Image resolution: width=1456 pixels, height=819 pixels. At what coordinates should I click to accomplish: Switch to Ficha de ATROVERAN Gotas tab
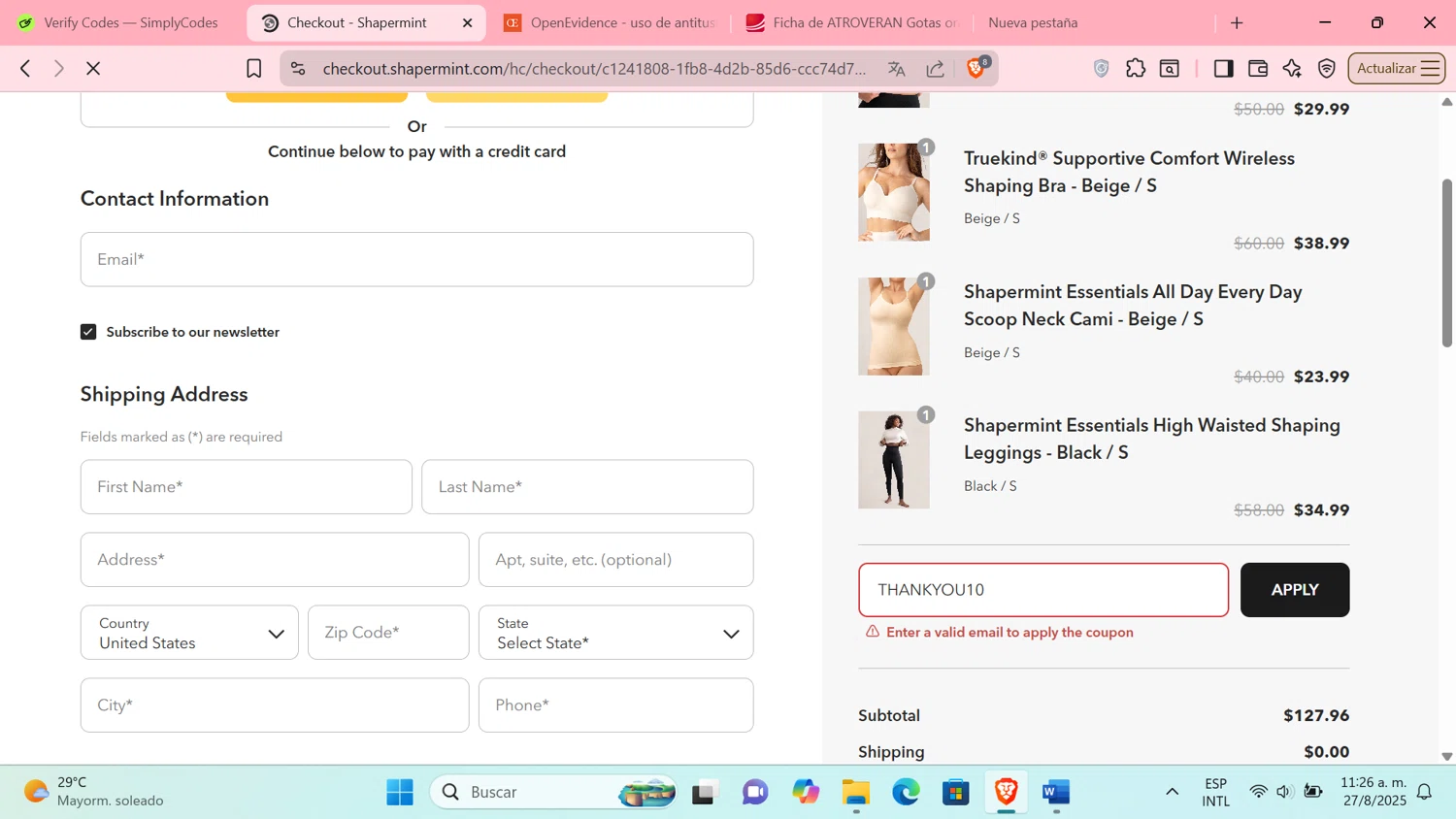851,22
